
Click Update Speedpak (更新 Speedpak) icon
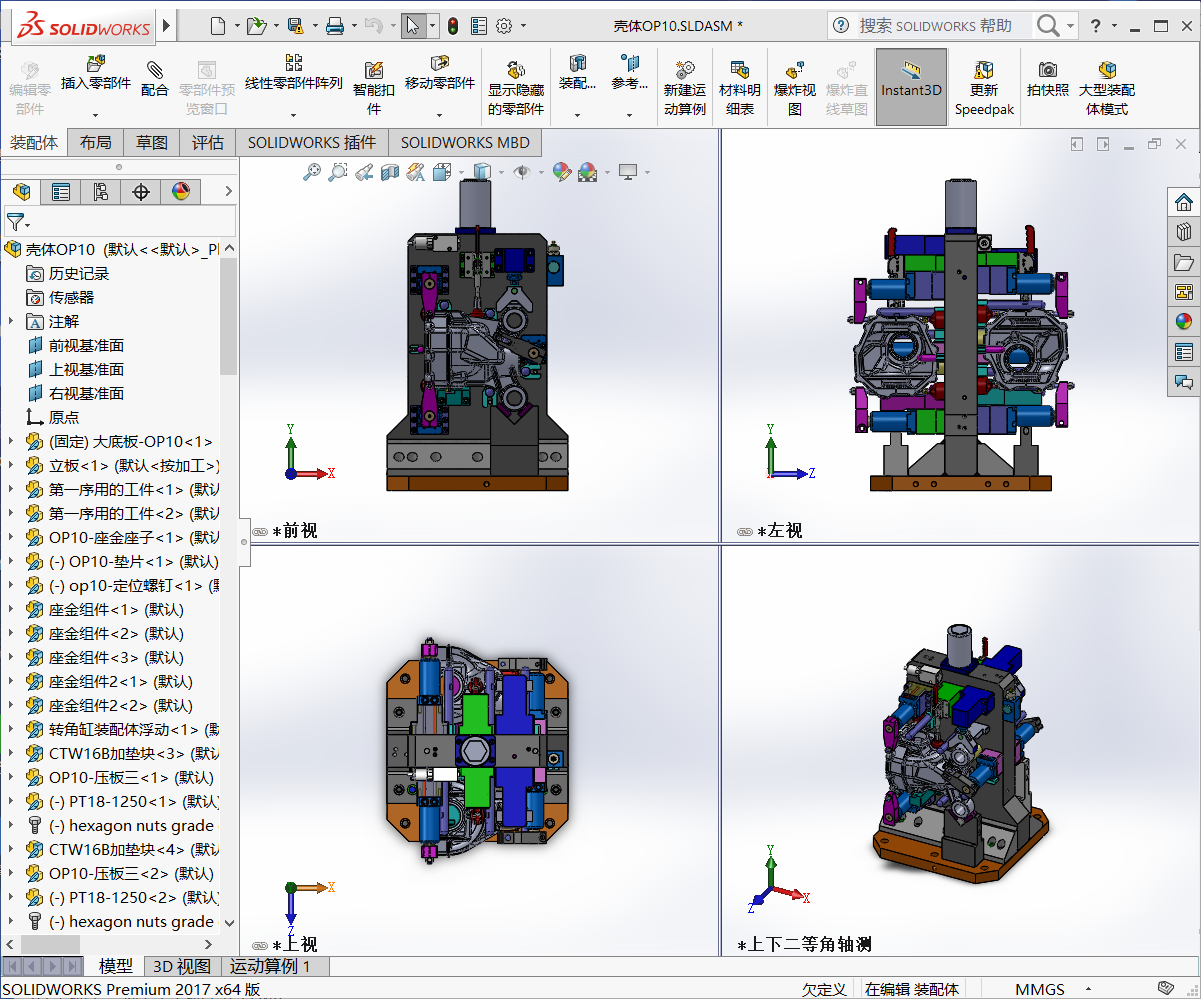(x=984, y=69)
